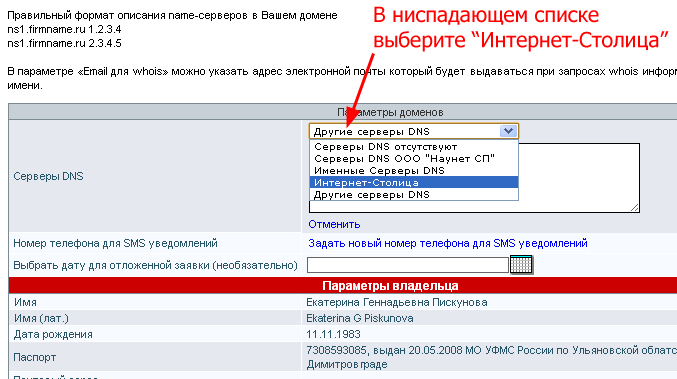The height and width of the screenshot is (379, 677).
Task: Click the example line "ns1.firmname.ru 1.2.3.4"
Action: coord(64,29)
